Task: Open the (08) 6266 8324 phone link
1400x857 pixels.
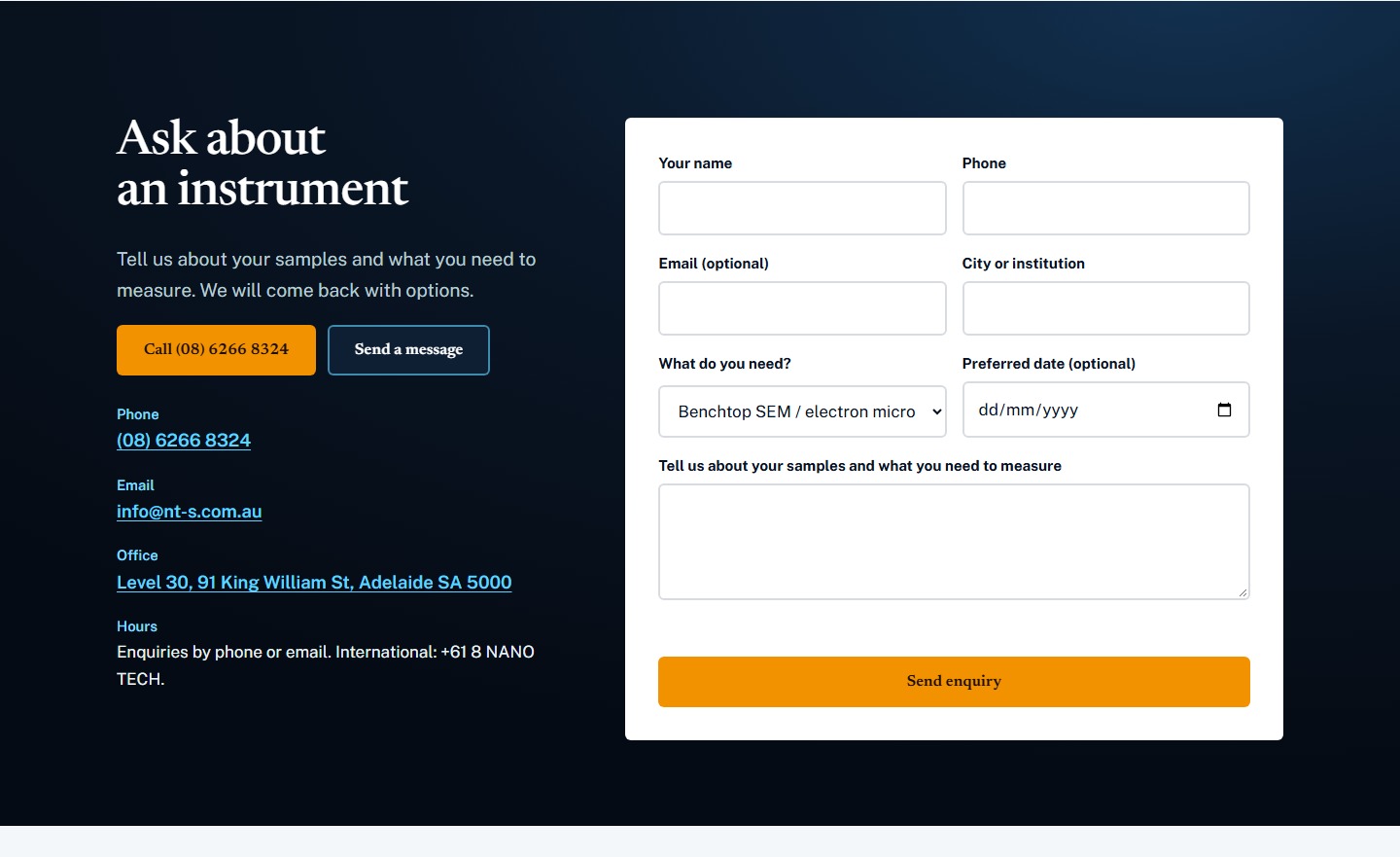Action: click(x=184, y=441)
